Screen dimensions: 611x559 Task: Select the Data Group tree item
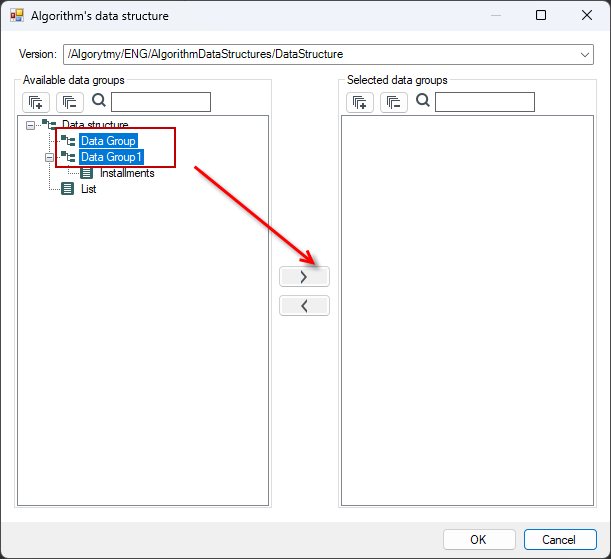pyautogui.click(x=108, y=141)
